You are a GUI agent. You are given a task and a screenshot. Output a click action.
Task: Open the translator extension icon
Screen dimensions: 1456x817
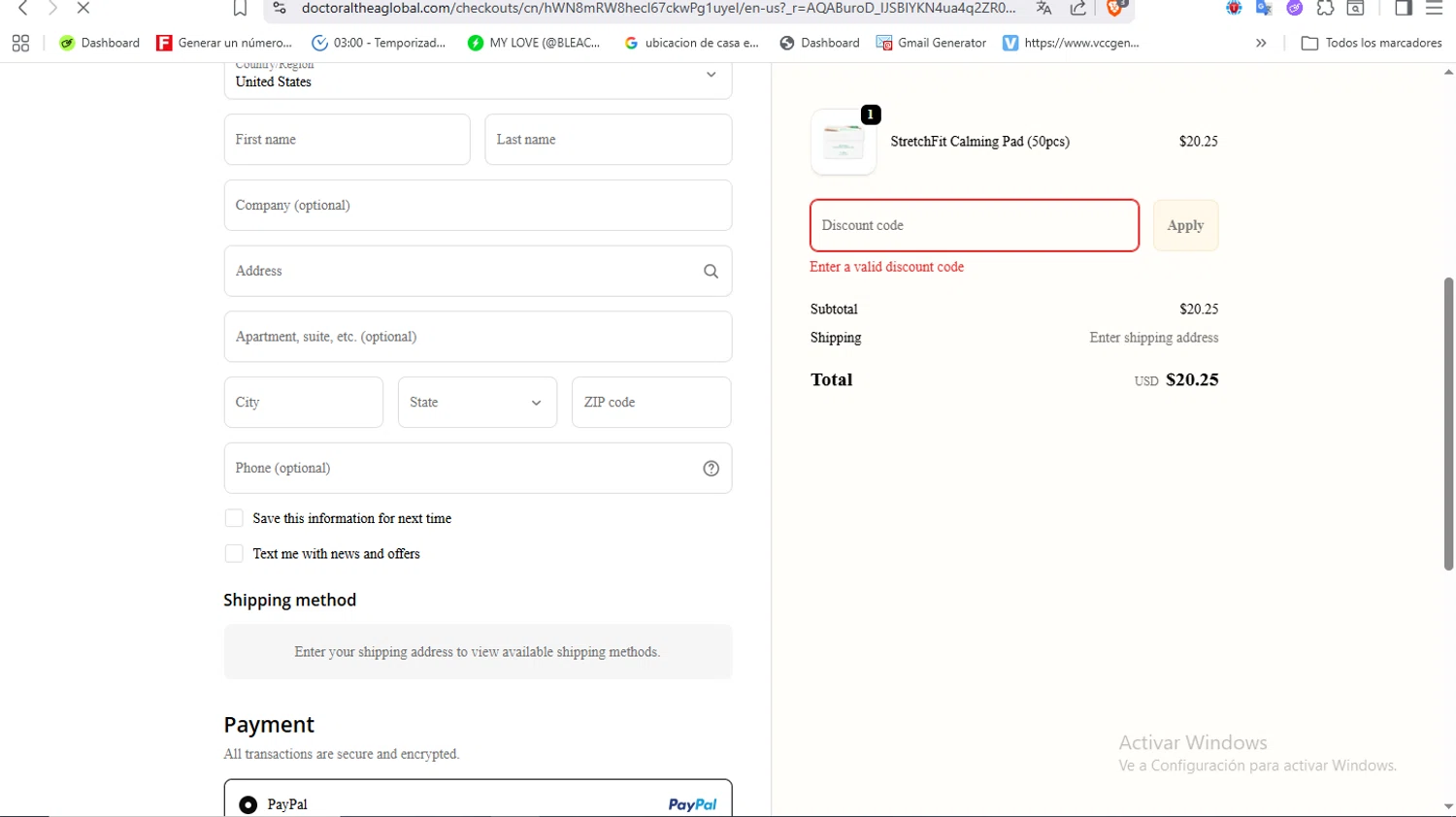pyautogui.click(x=1264, y=8)
